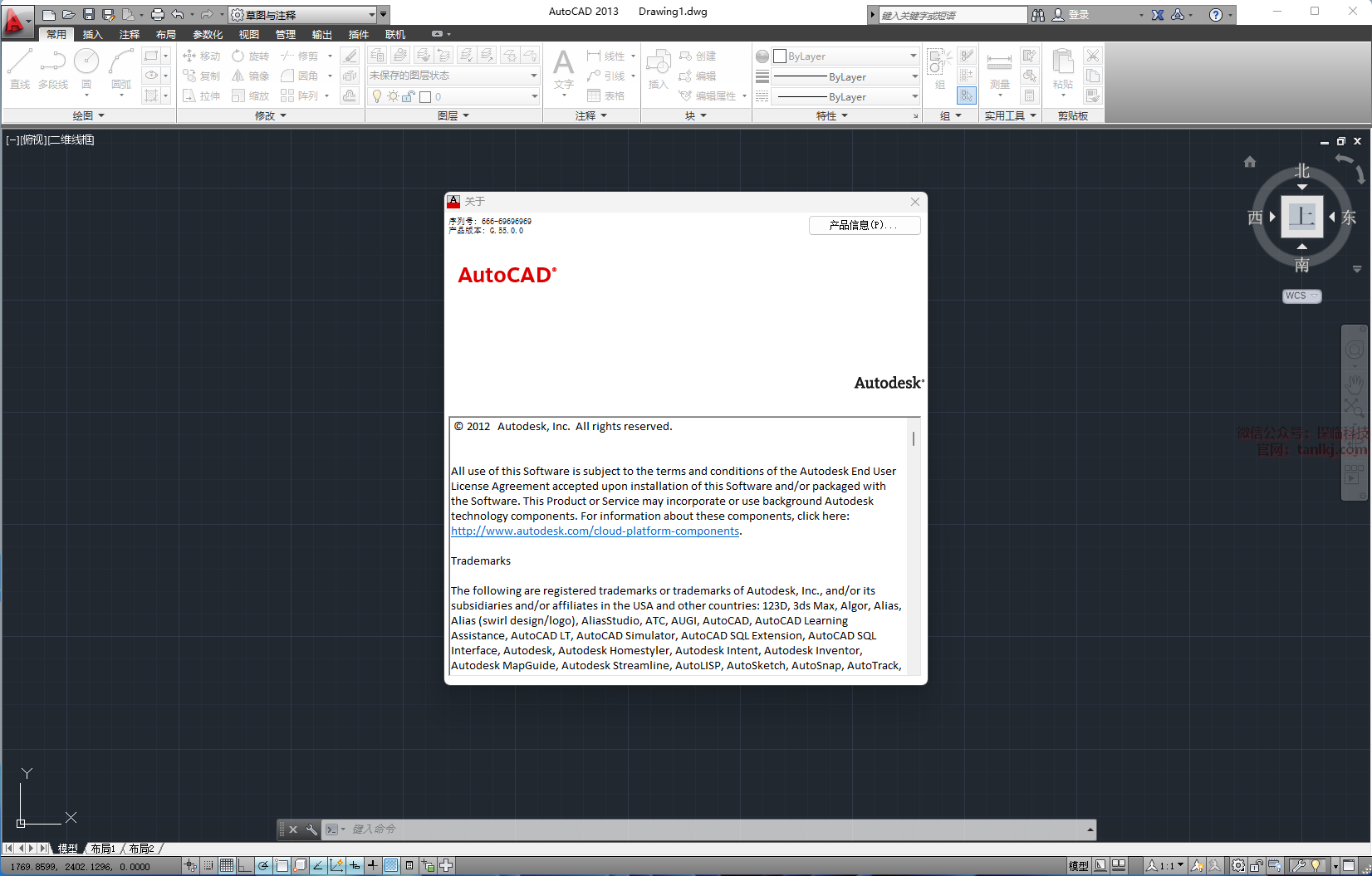
Task: Toggle ortho mode in status bar
Action: [245, 866]
